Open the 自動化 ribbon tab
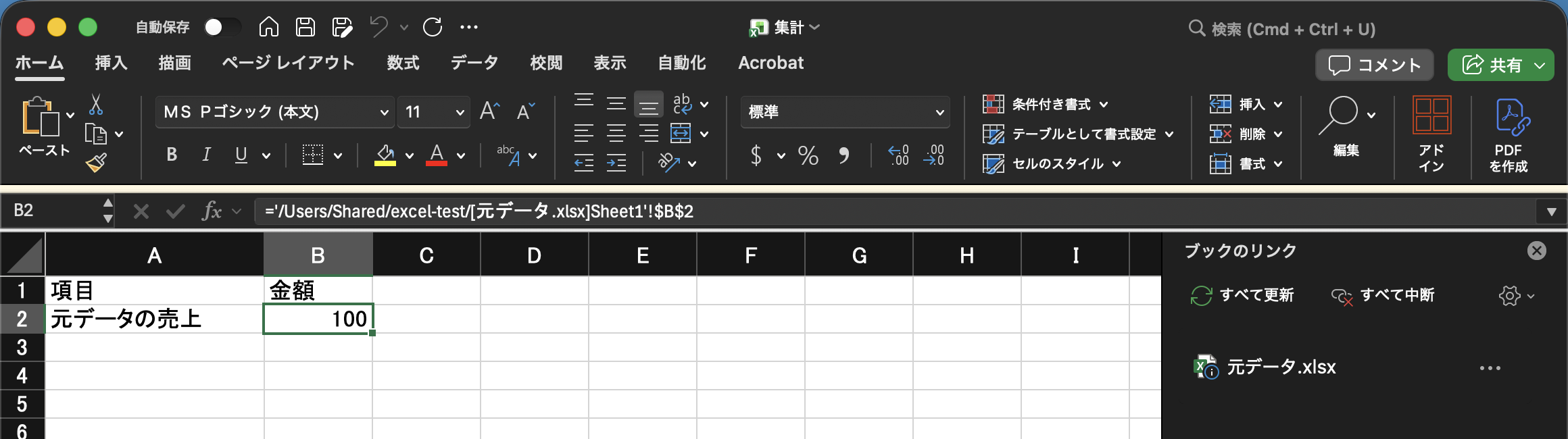 click(682, 63)
